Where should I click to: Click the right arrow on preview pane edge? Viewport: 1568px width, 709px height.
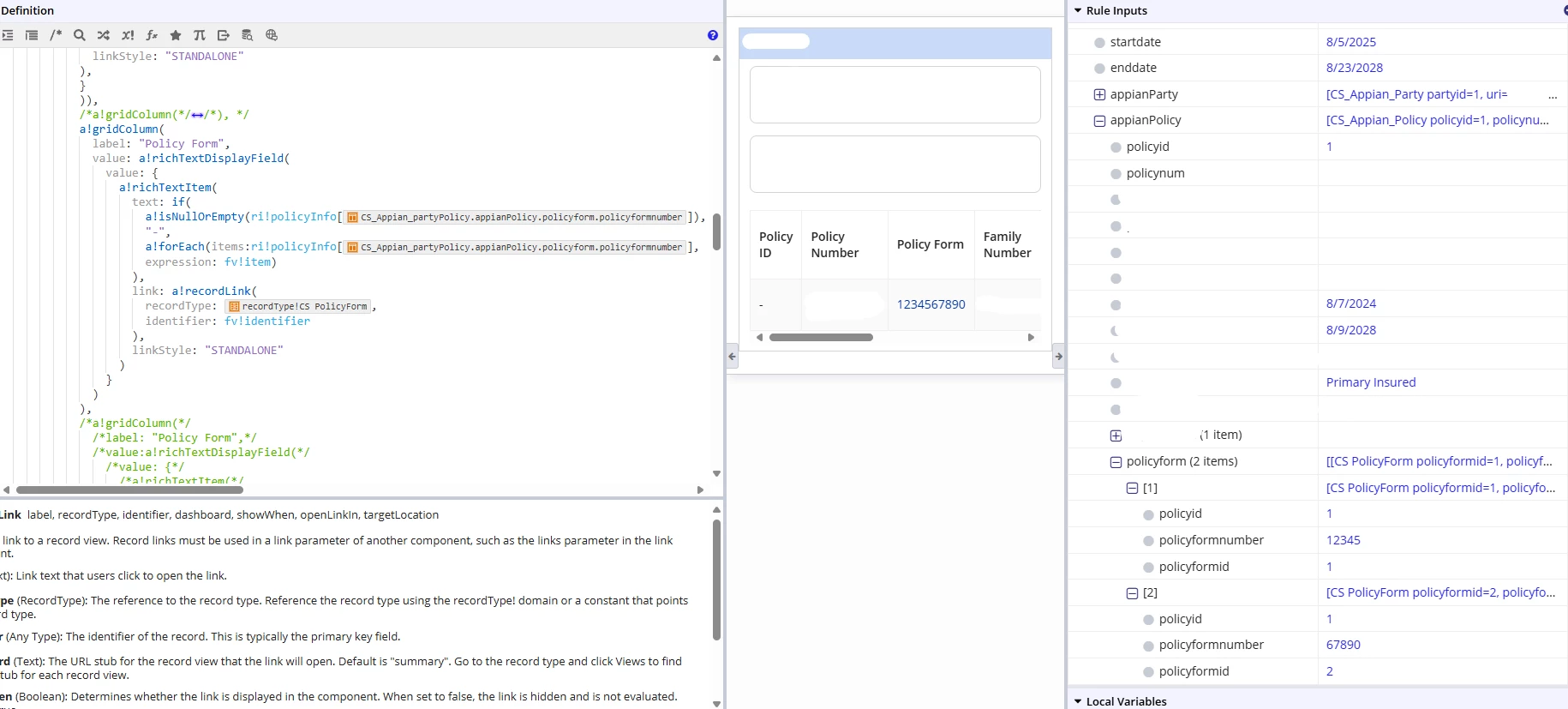click(x=1059, y=357)
